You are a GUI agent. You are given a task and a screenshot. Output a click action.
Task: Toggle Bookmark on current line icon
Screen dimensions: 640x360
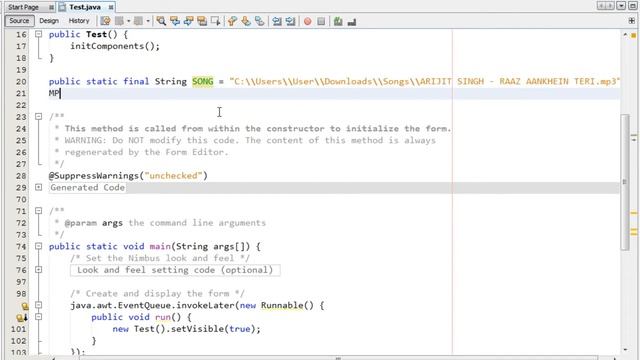point(259,21)
